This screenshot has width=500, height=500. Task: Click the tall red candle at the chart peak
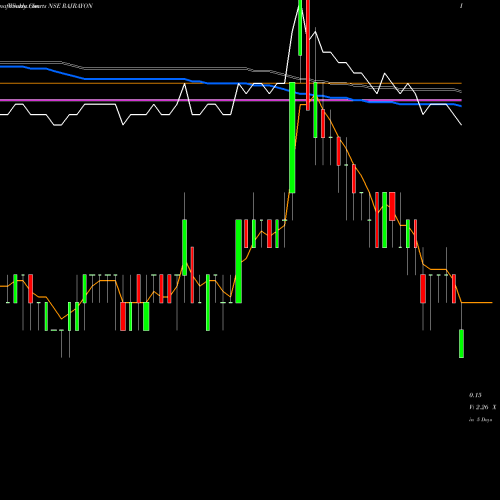coord(308,55)
